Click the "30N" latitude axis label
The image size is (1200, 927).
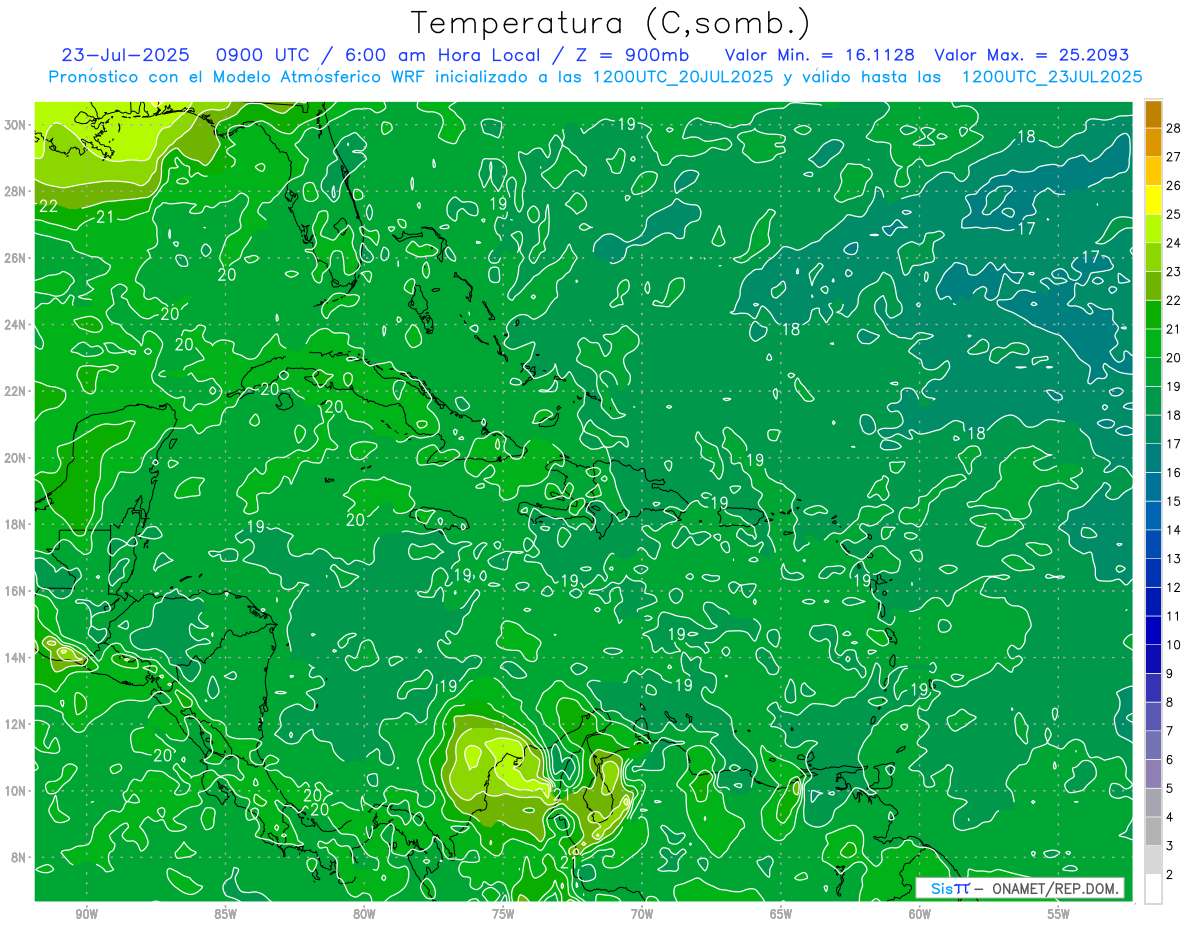click(x=16, y=124)
